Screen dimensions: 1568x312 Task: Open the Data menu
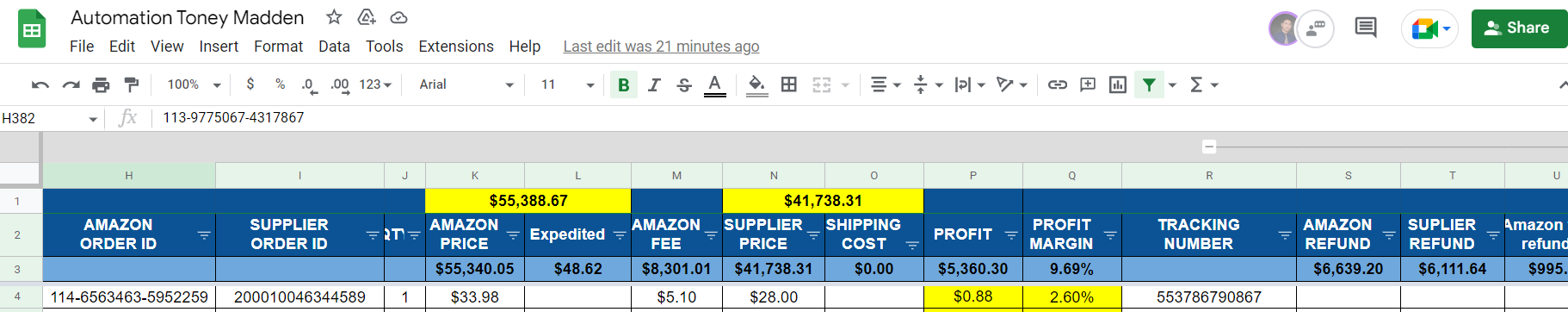[x=334, y=47]
